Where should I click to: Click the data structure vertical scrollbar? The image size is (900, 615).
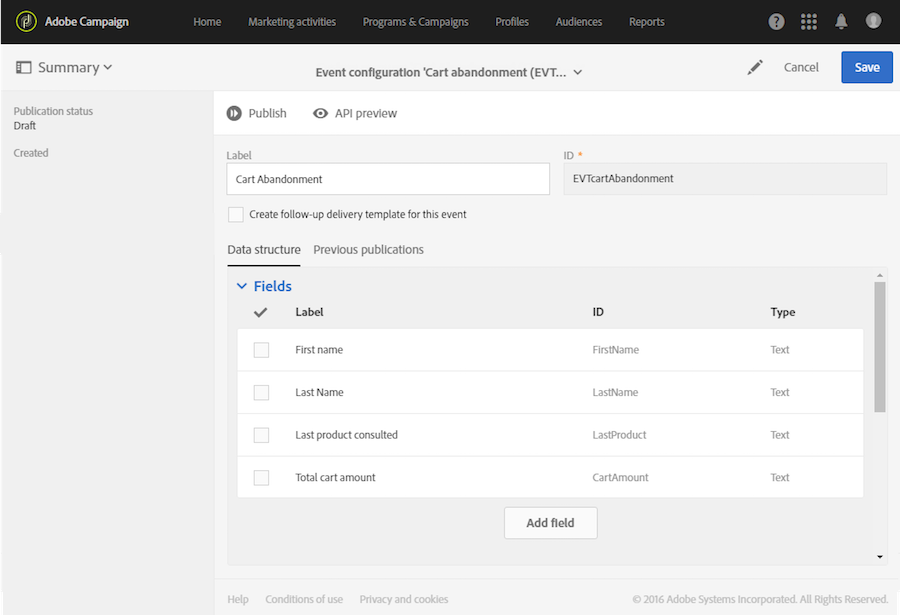click(x=880, y=346)
